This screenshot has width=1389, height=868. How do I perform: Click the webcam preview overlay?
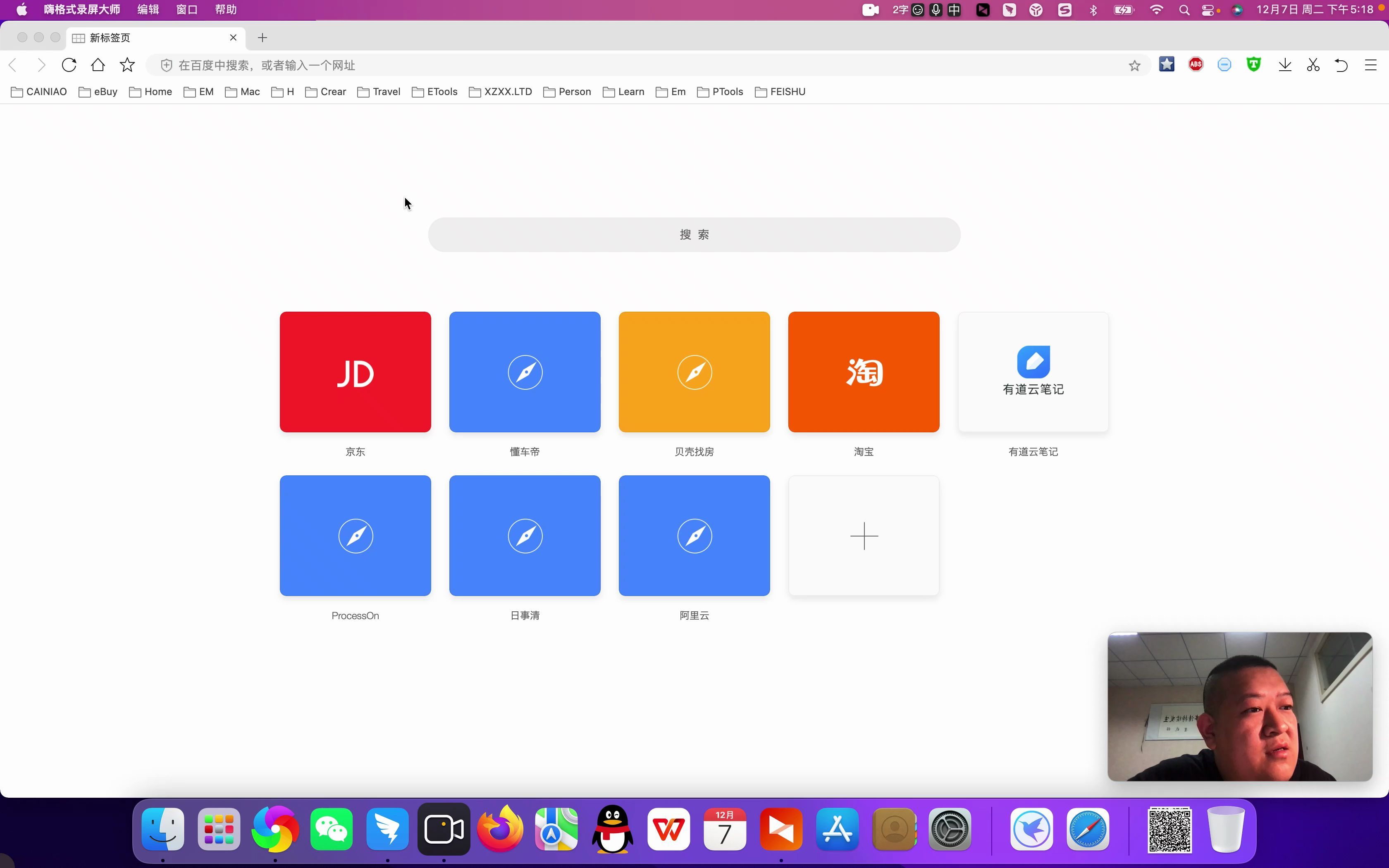[x=1240, y=707]
